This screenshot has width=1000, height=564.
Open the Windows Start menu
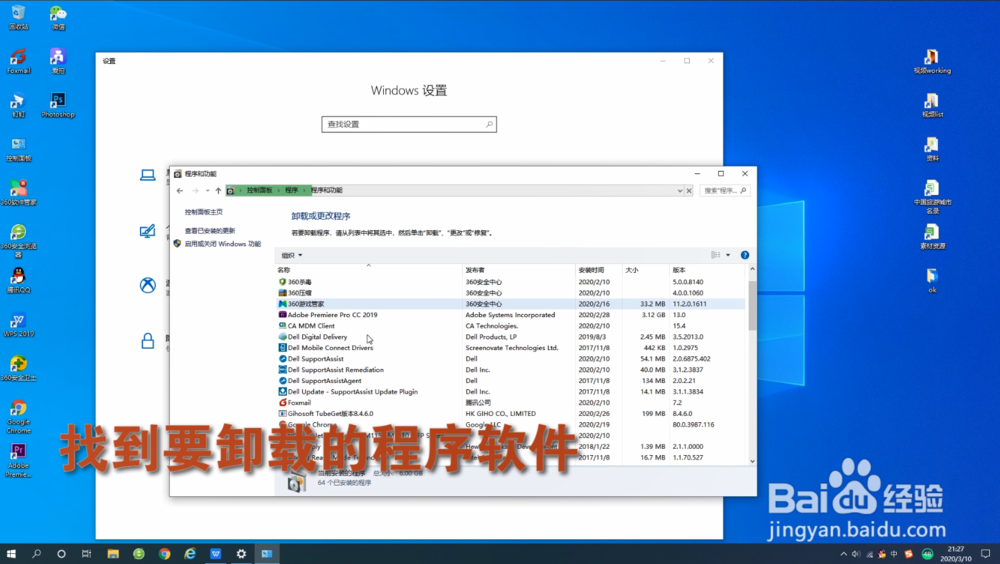coord(11,554)
